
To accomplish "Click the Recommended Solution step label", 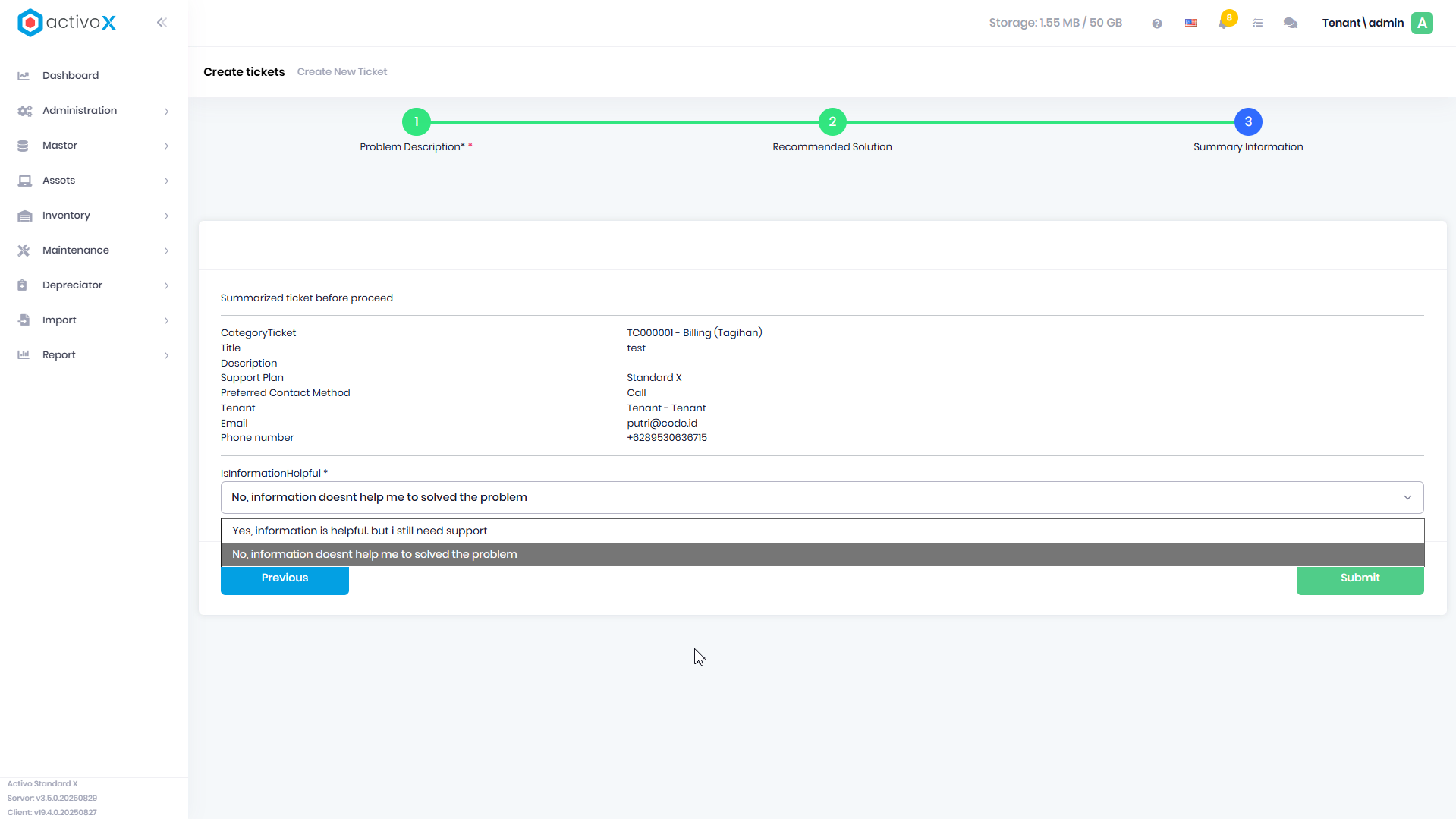I will point(832,147).
